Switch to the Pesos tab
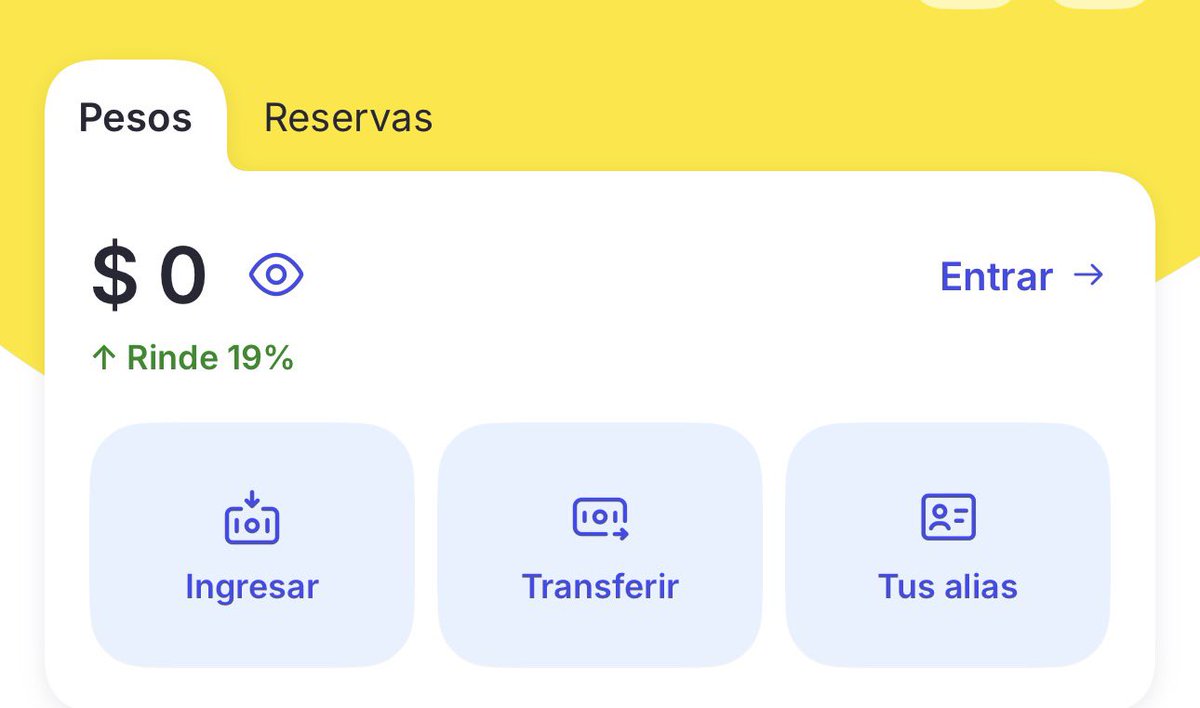This screenshot has height=708, width=1200. point(135,118)
